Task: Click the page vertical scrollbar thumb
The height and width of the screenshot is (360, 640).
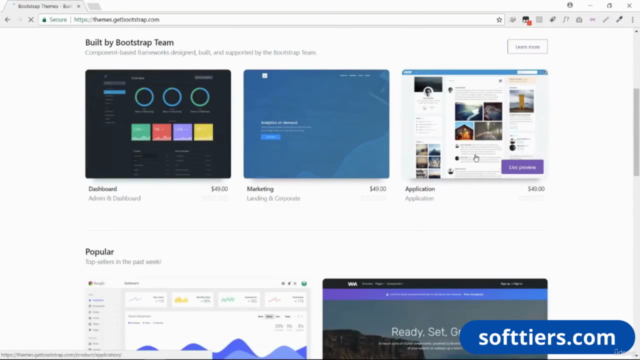Action: [636, 132]
